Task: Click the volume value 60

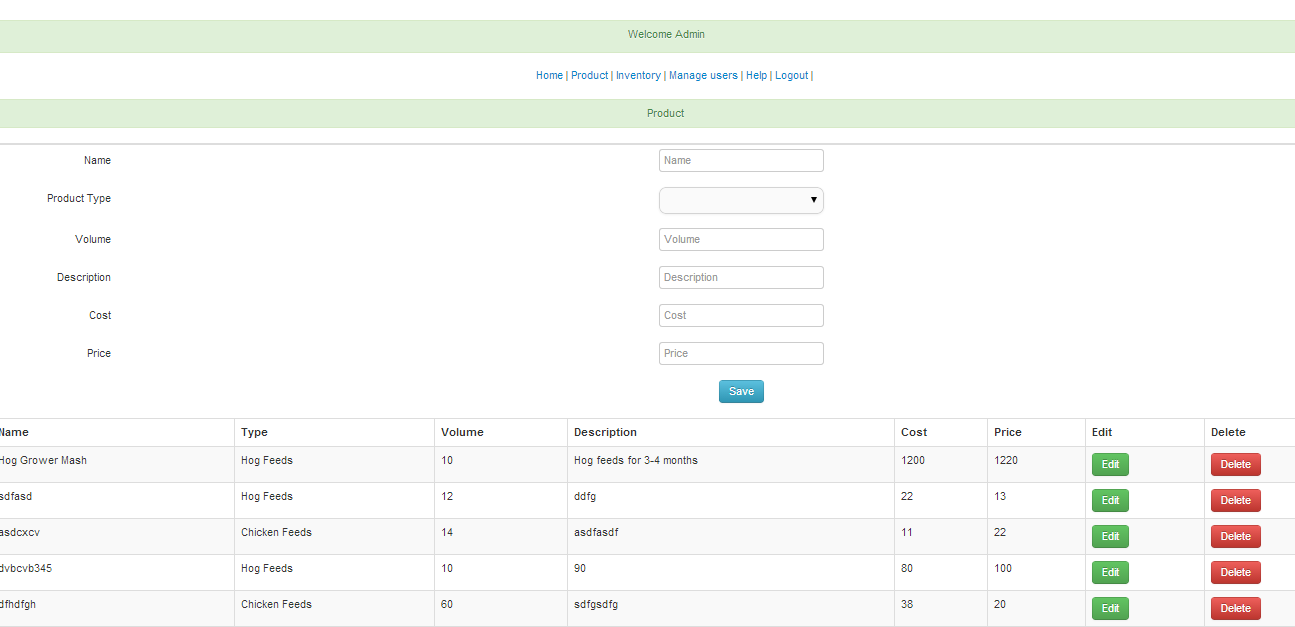Action: click(x=447, y=604)
